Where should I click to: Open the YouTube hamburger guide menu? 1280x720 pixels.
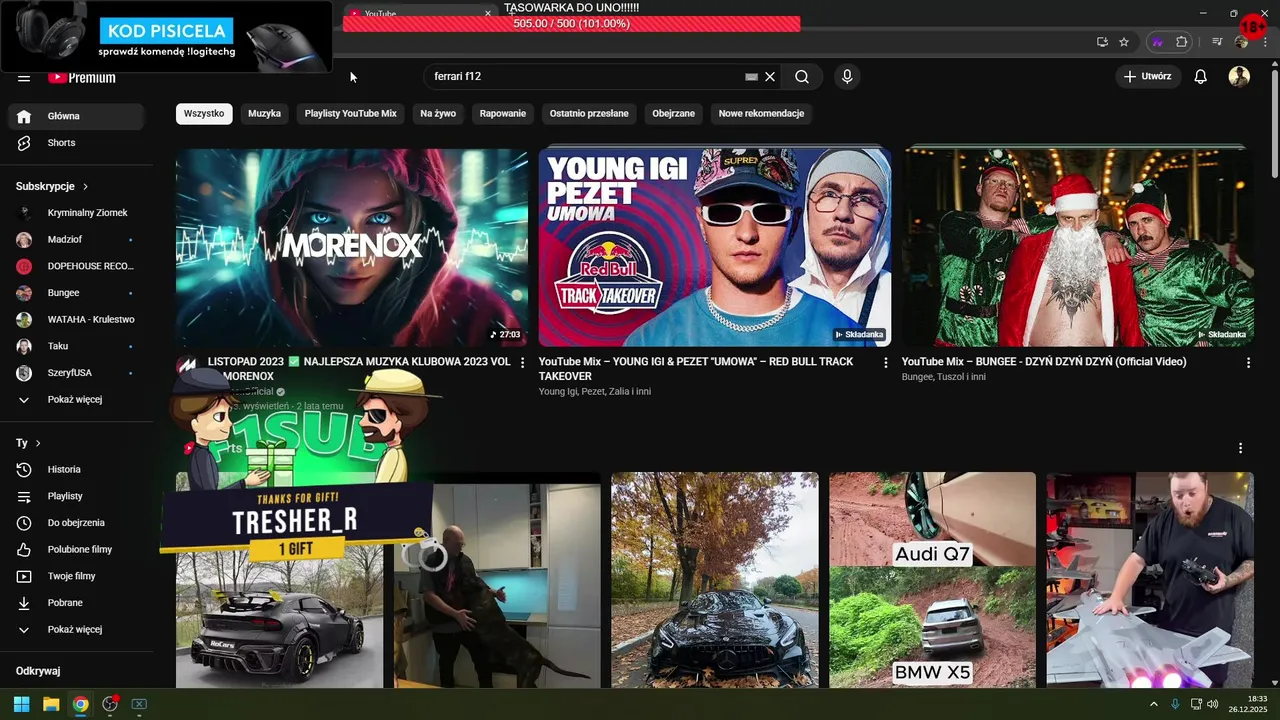pyautogui.click(x=24, y=77)
